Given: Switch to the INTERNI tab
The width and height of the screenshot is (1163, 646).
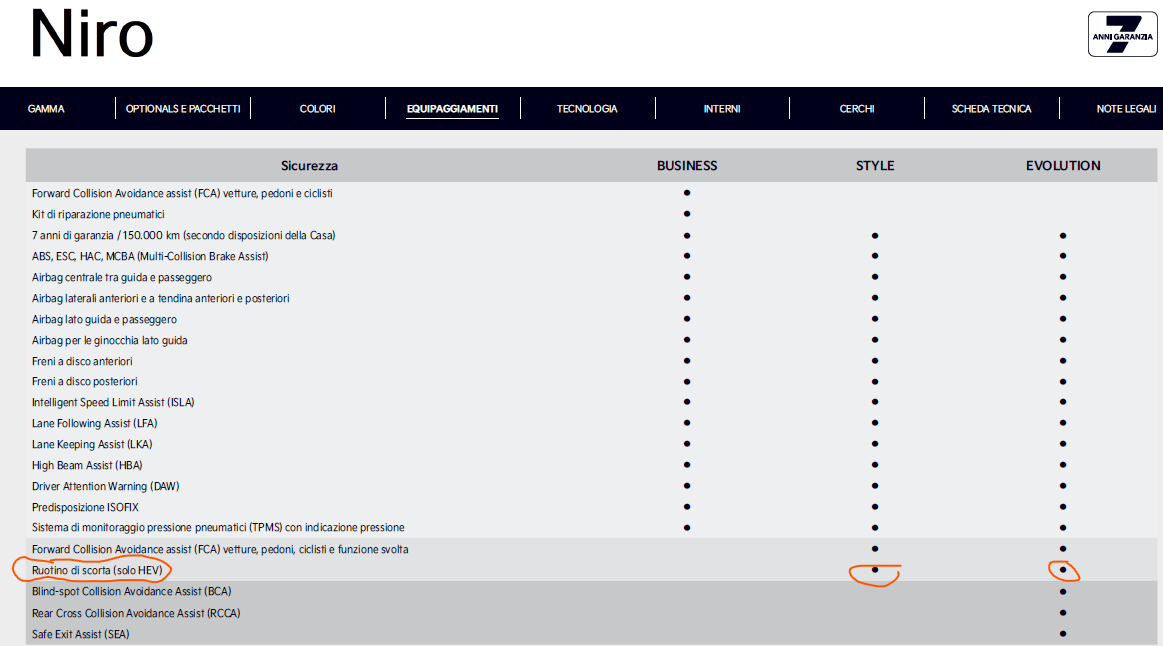Looking at the screenshot, I should tap(722, 109).
